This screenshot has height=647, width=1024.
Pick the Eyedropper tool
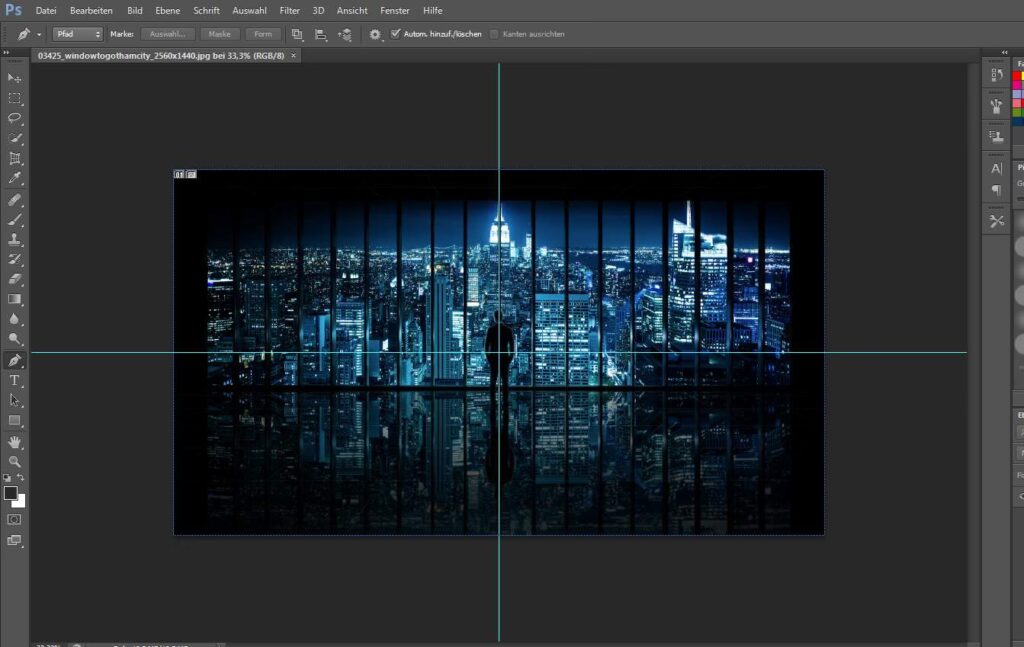click(15, 179)
